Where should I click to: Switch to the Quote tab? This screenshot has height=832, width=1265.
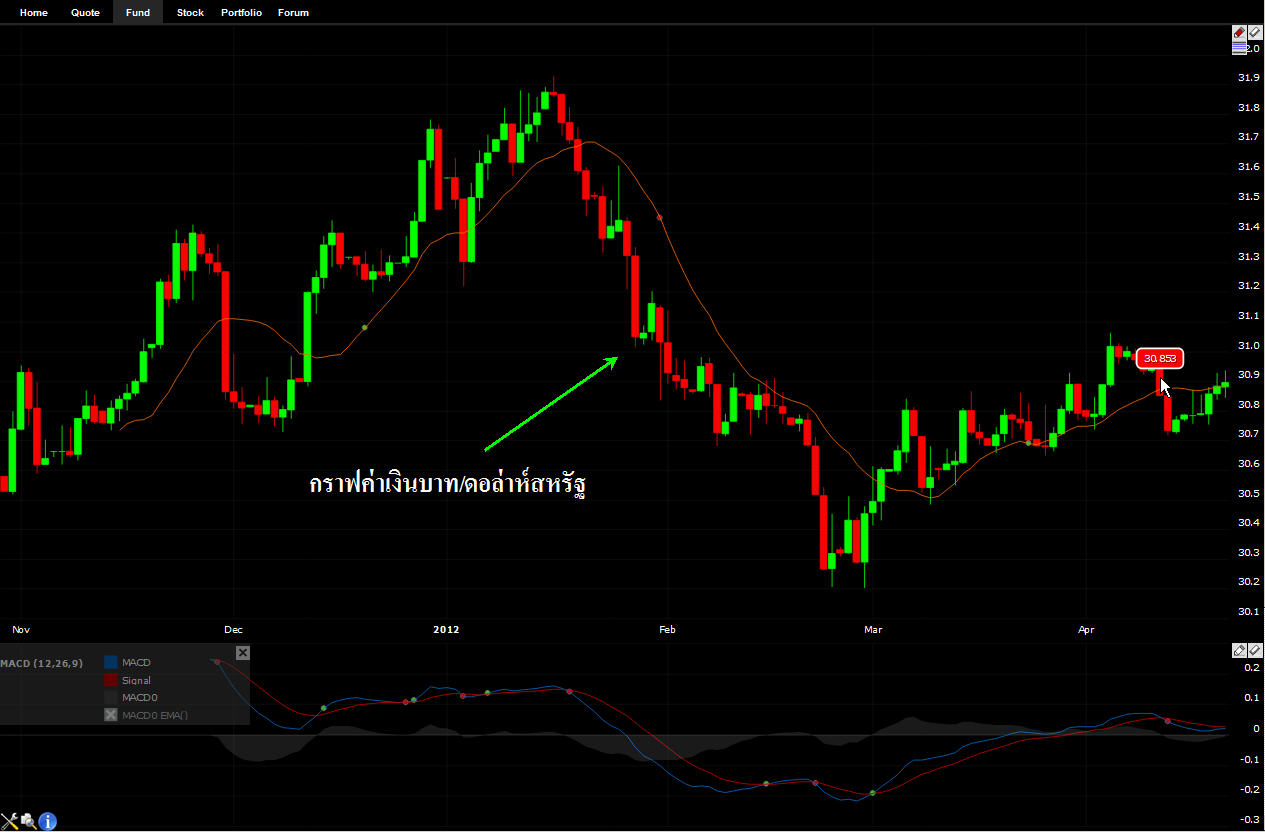click(85, 13)
